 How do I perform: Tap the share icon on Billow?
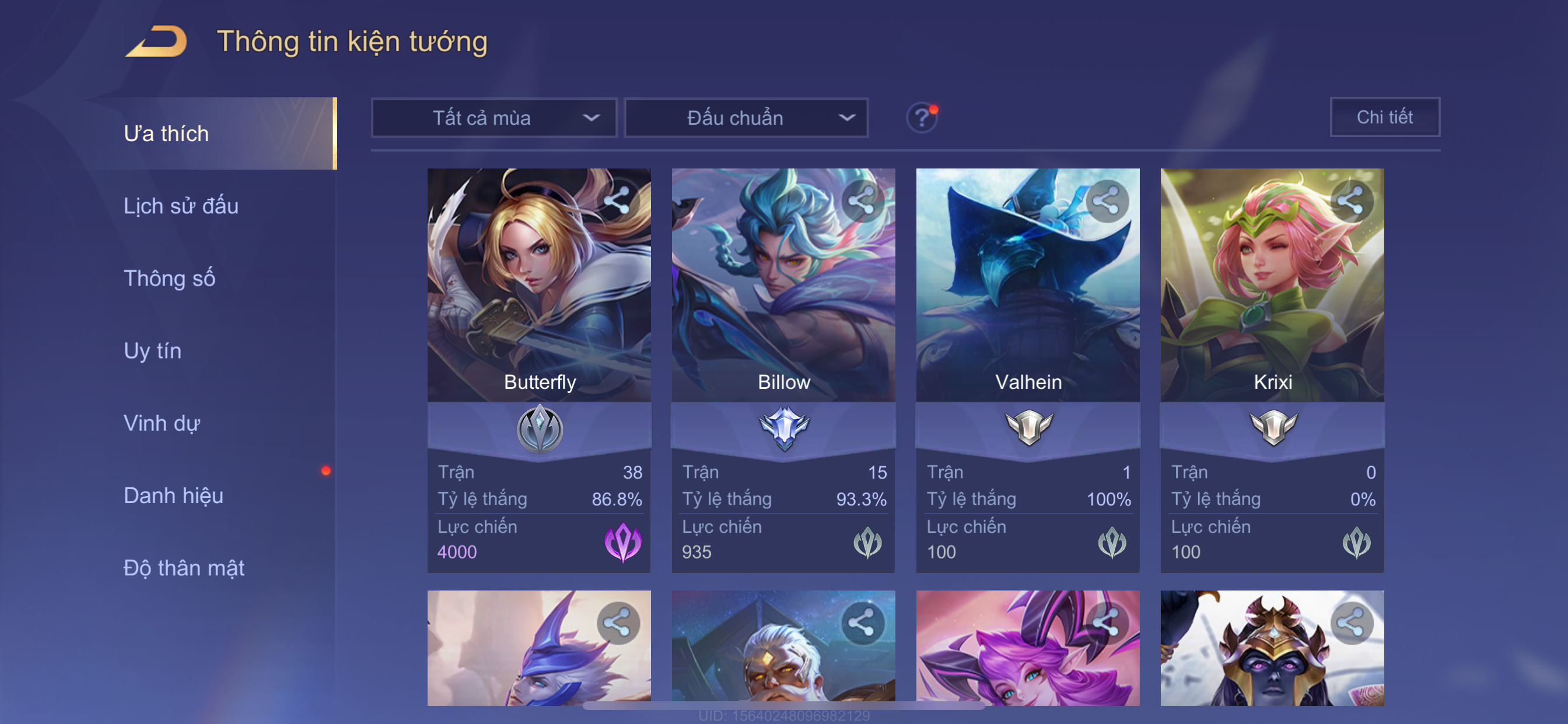coord(862,201)
